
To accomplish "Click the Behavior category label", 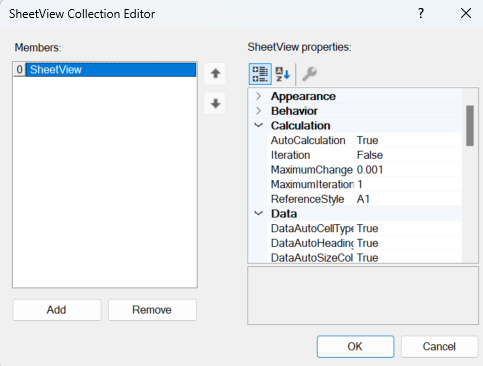I will pyautogui.click(x=294, y=111).
